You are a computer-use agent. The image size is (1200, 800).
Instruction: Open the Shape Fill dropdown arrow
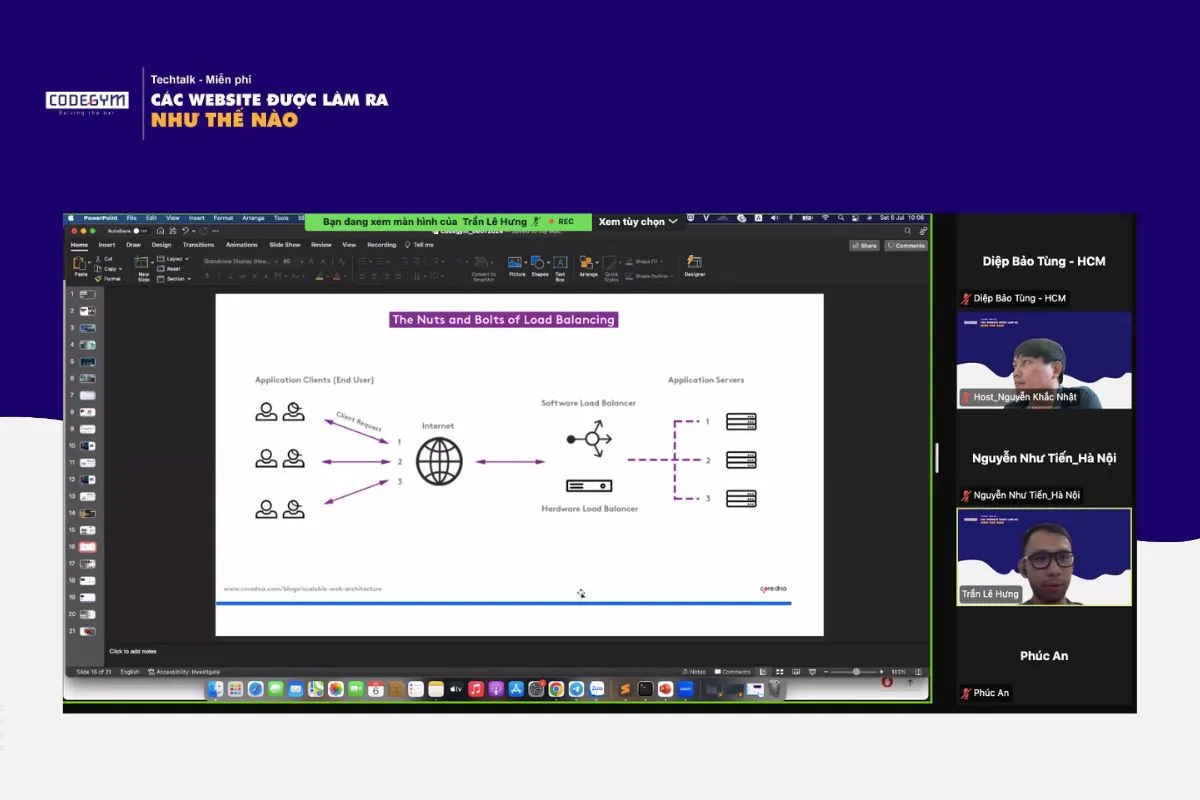661,262
